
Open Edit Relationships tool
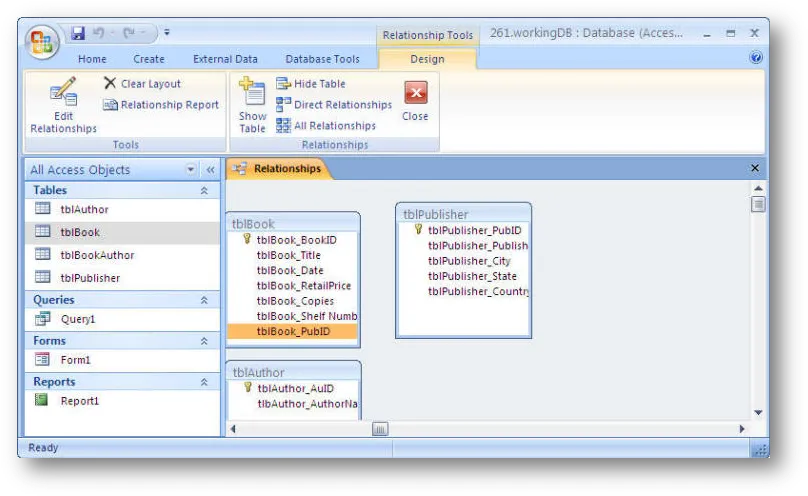point(63,105)
